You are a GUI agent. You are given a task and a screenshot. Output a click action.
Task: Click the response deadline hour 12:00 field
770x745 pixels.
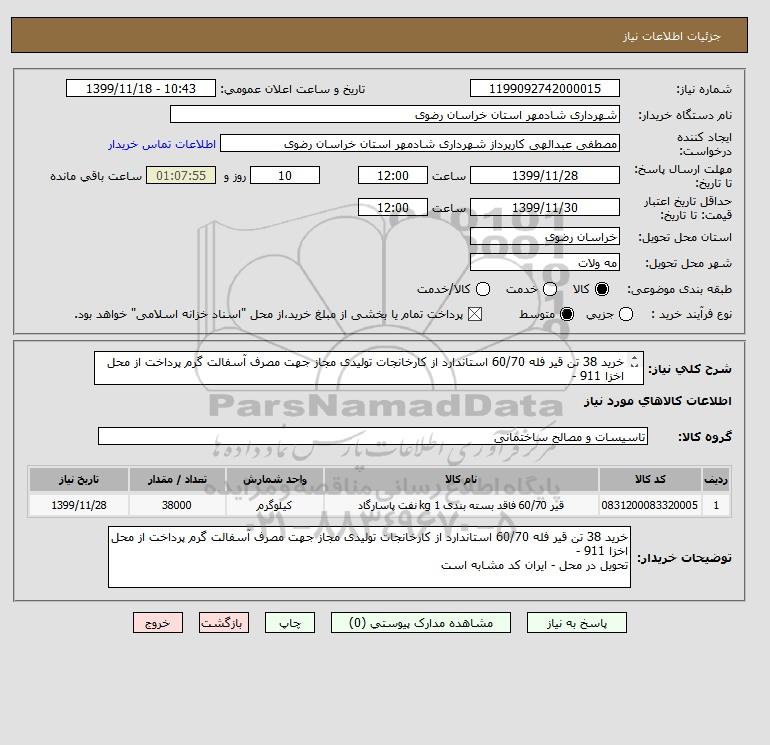point(393,175)
